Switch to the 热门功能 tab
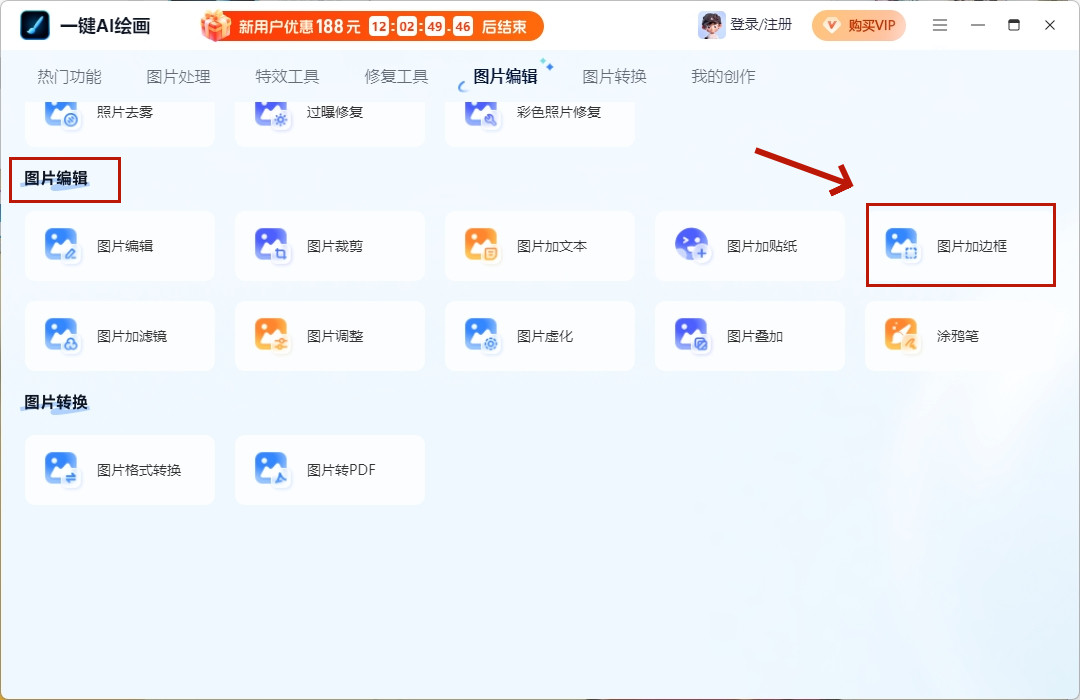Viewport: 1080px width, 700px height. (69, 76)
